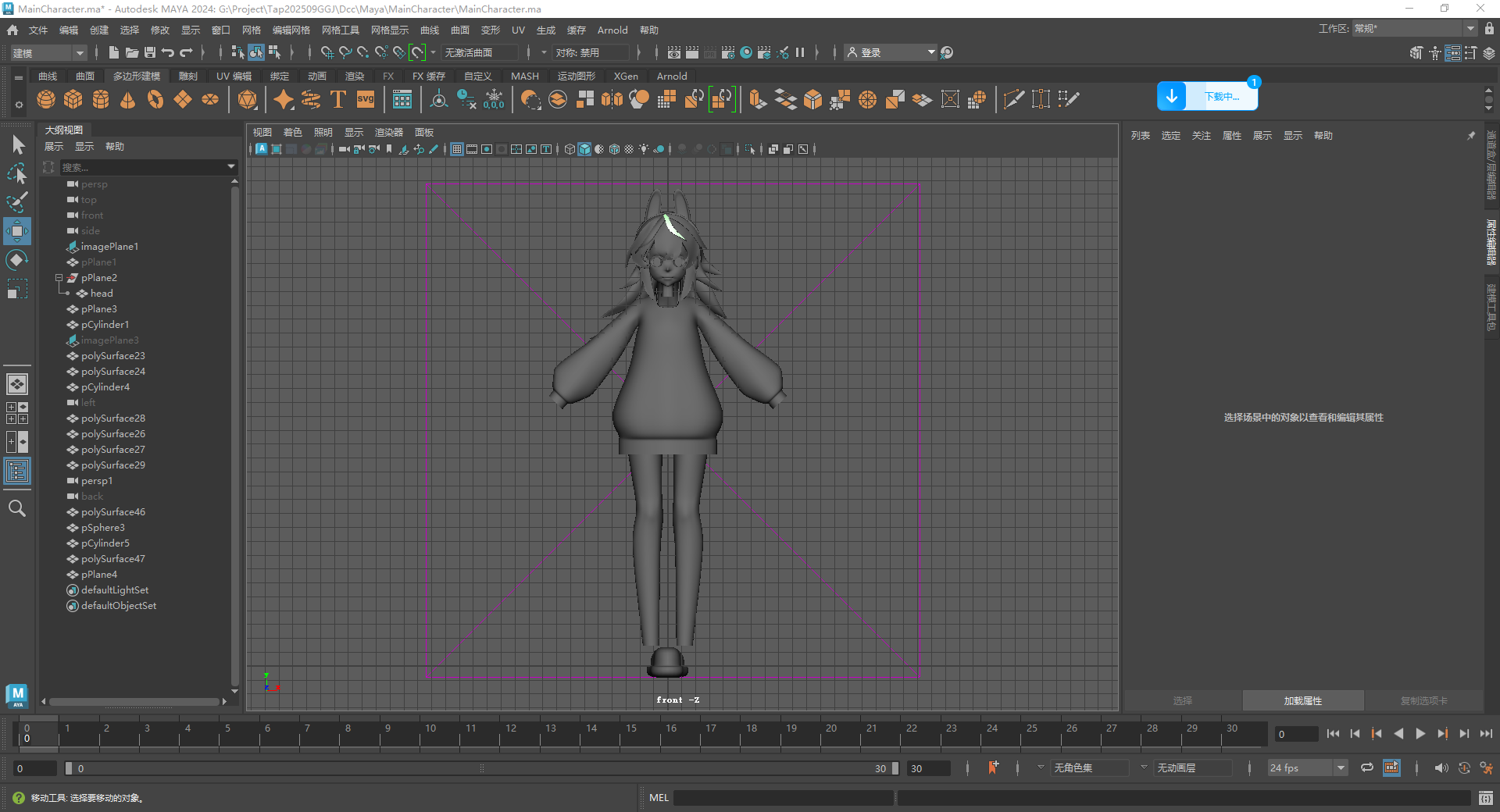Viewport: 1500px width, 812px height.
Task: Click the SVG import shelf icon
Action: [x=366, y=99]
